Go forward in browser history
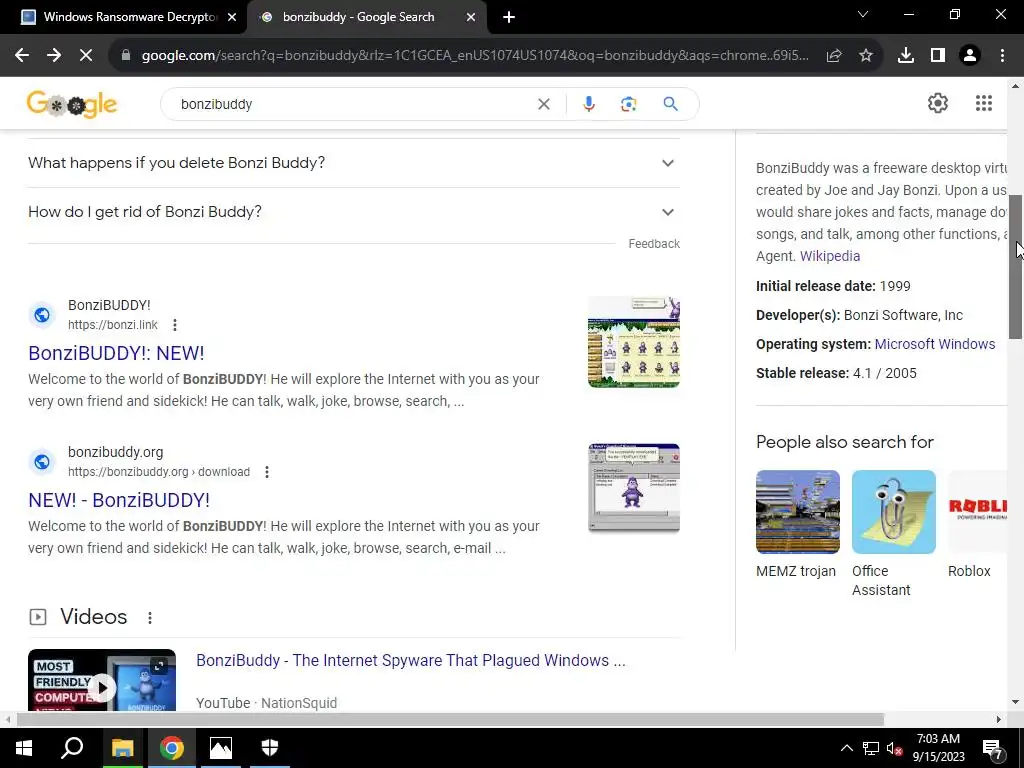1024x768 pixels. pos(54,56)
